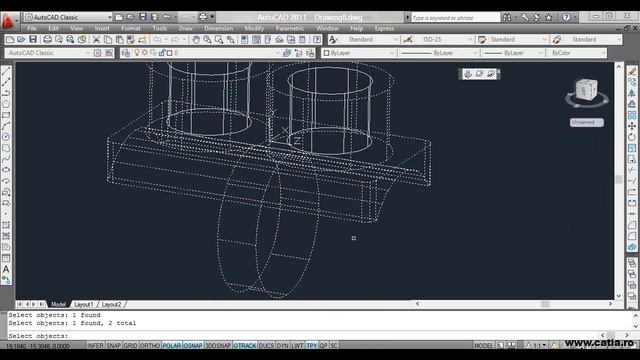Toggle SNAP mode in status bar
Screen dimensions: 640x360
point(113,346)
